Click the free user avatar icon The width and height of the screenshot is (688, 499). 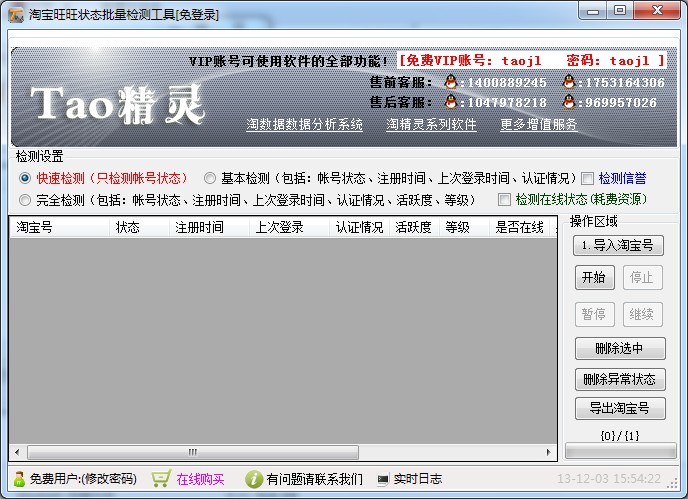(x=19, y=479)
